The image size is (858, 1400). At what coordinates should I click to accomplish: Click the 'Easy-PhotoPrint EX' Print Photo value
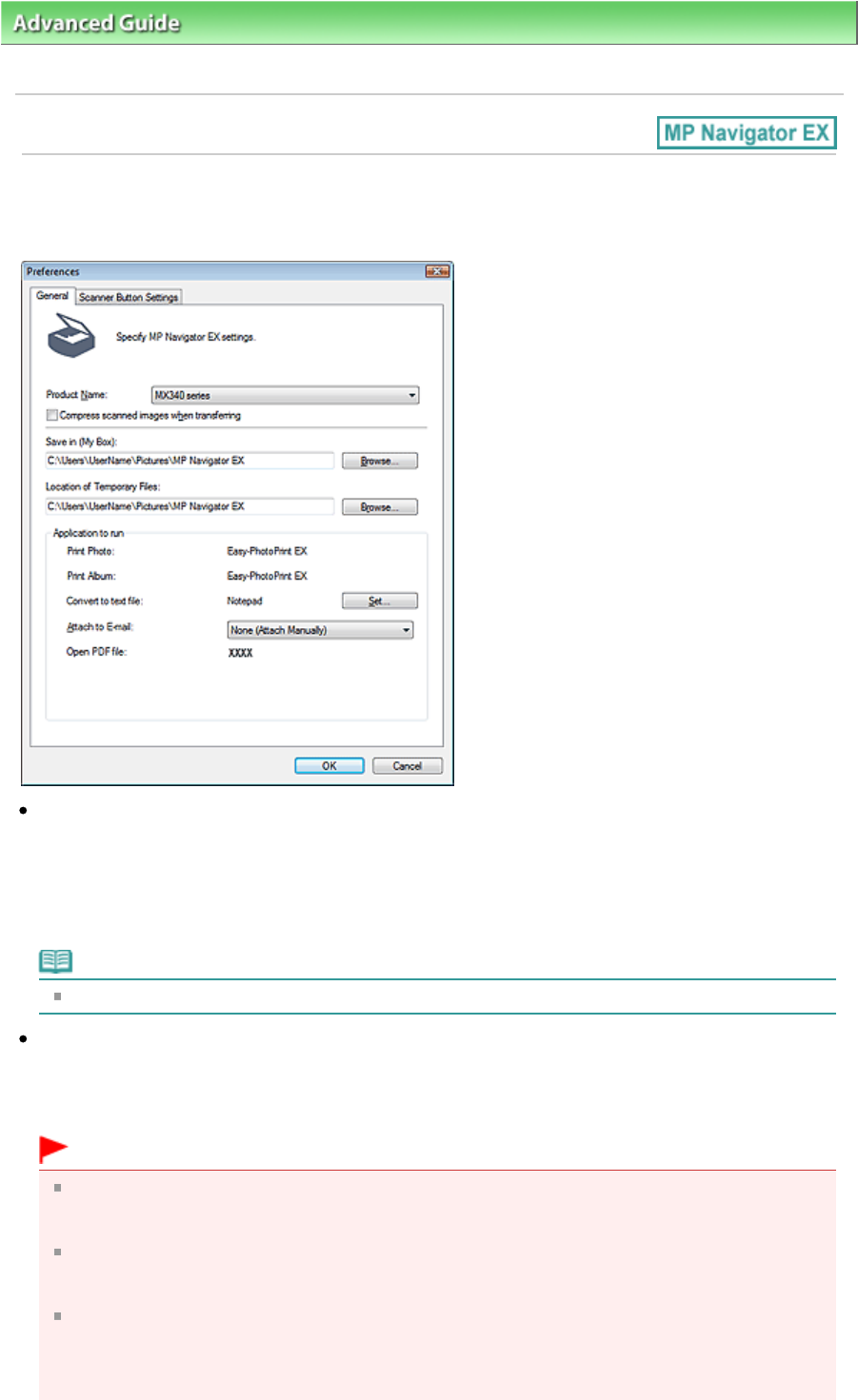pyautogui.click(x=267, y=551)
